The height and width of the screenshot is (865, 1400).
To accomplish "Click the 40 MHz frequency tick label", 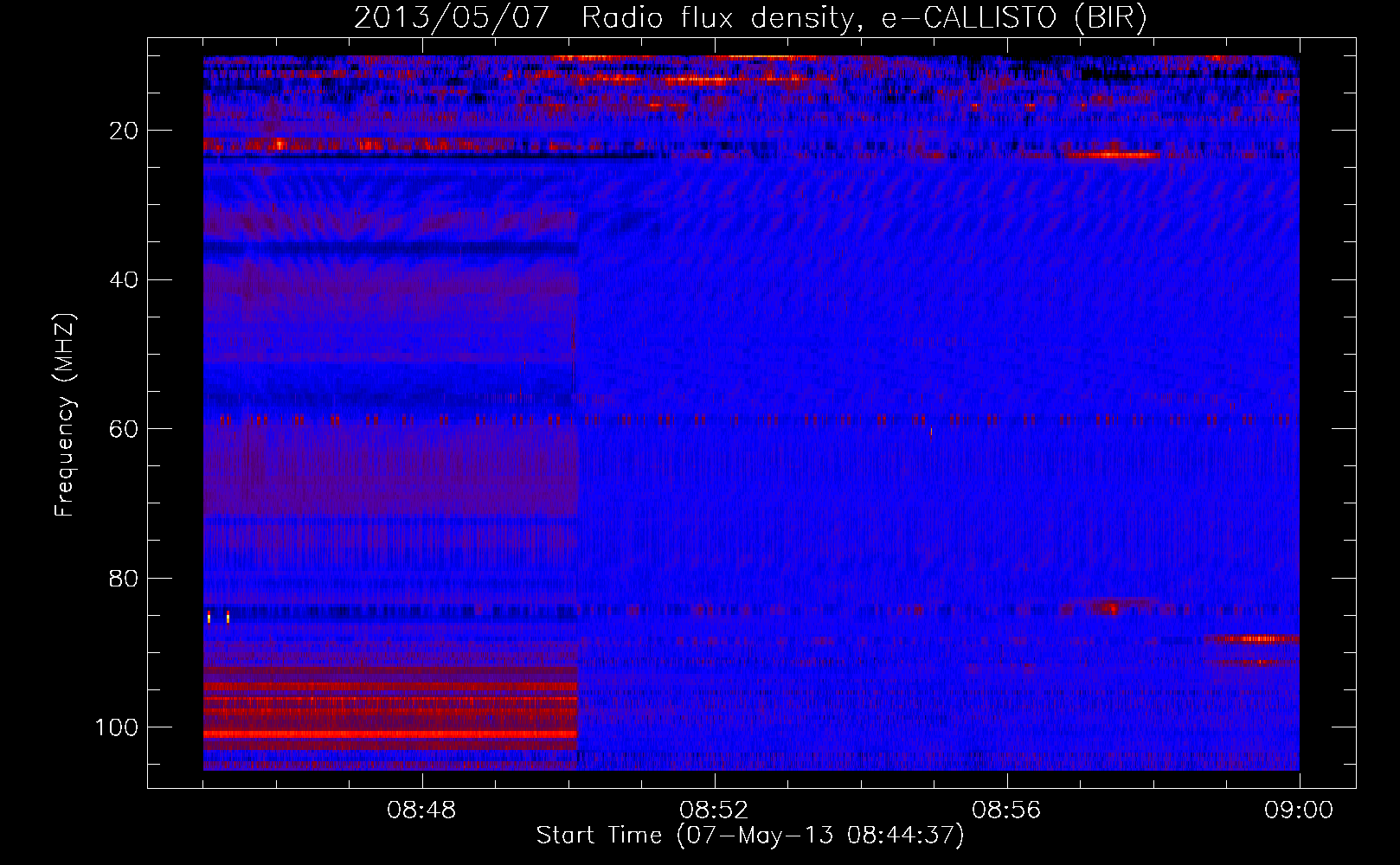I will (x=125, y=280).
